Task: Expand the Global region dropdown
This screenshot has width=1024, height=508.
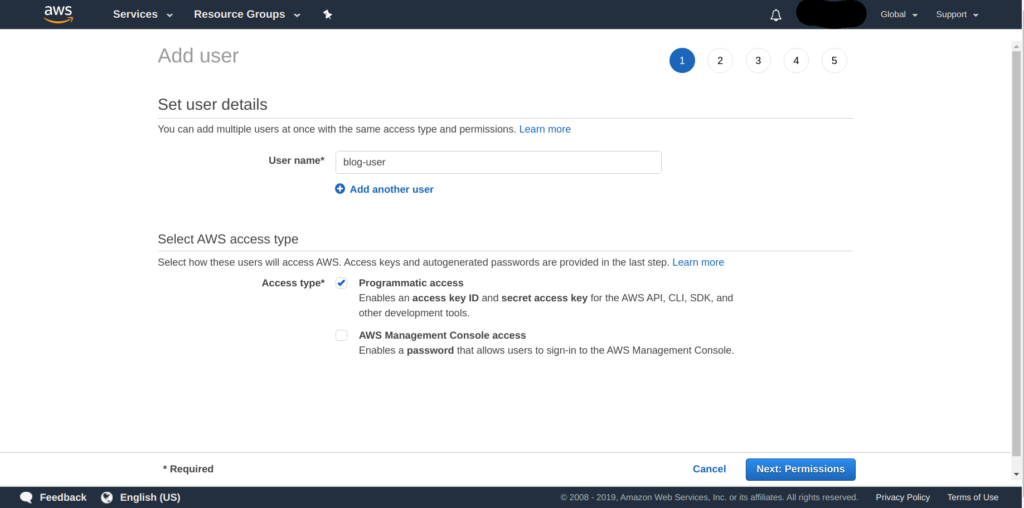Action: 898,15
